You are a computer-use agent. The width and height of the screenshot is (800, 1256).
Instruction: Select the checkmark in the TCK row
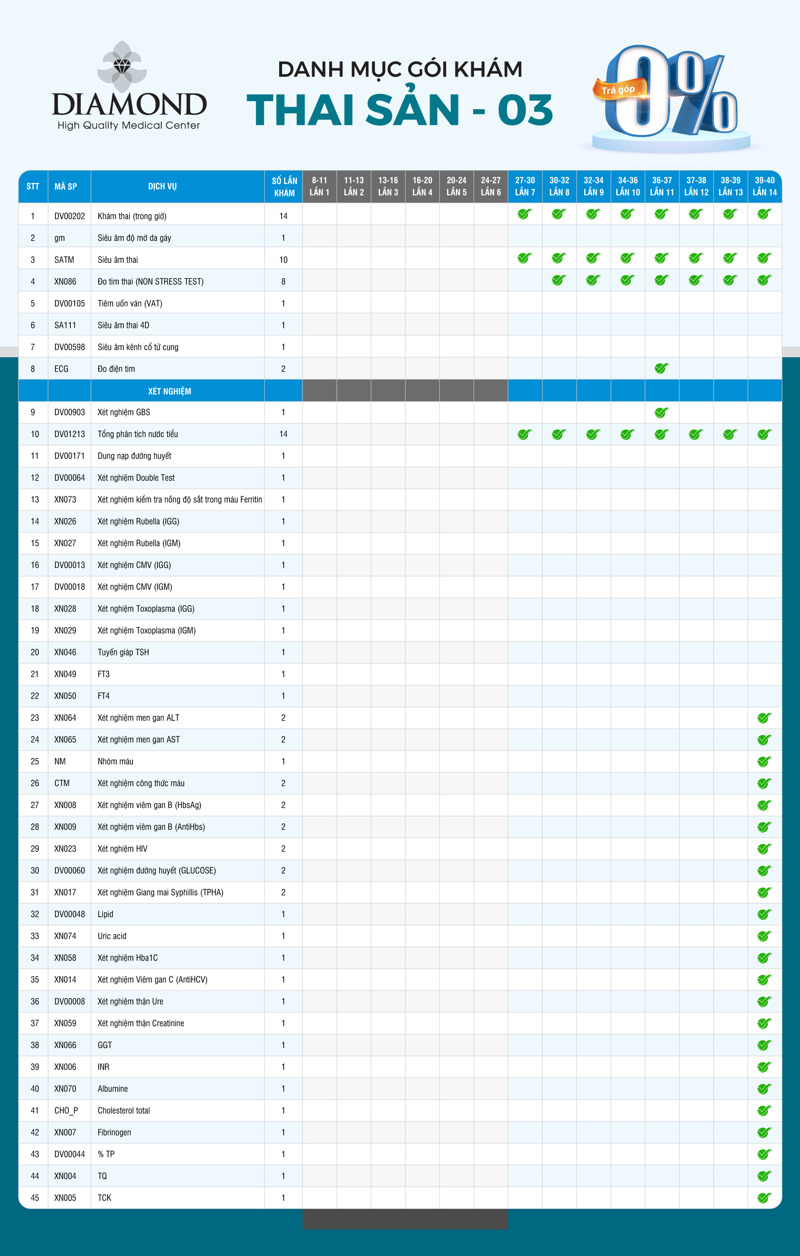point(764,1198)
